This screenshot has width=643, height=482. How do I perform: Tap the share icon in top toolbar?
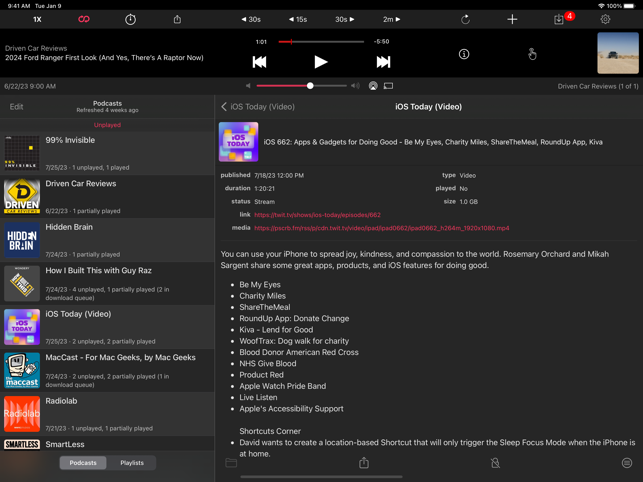coord(177,19)
